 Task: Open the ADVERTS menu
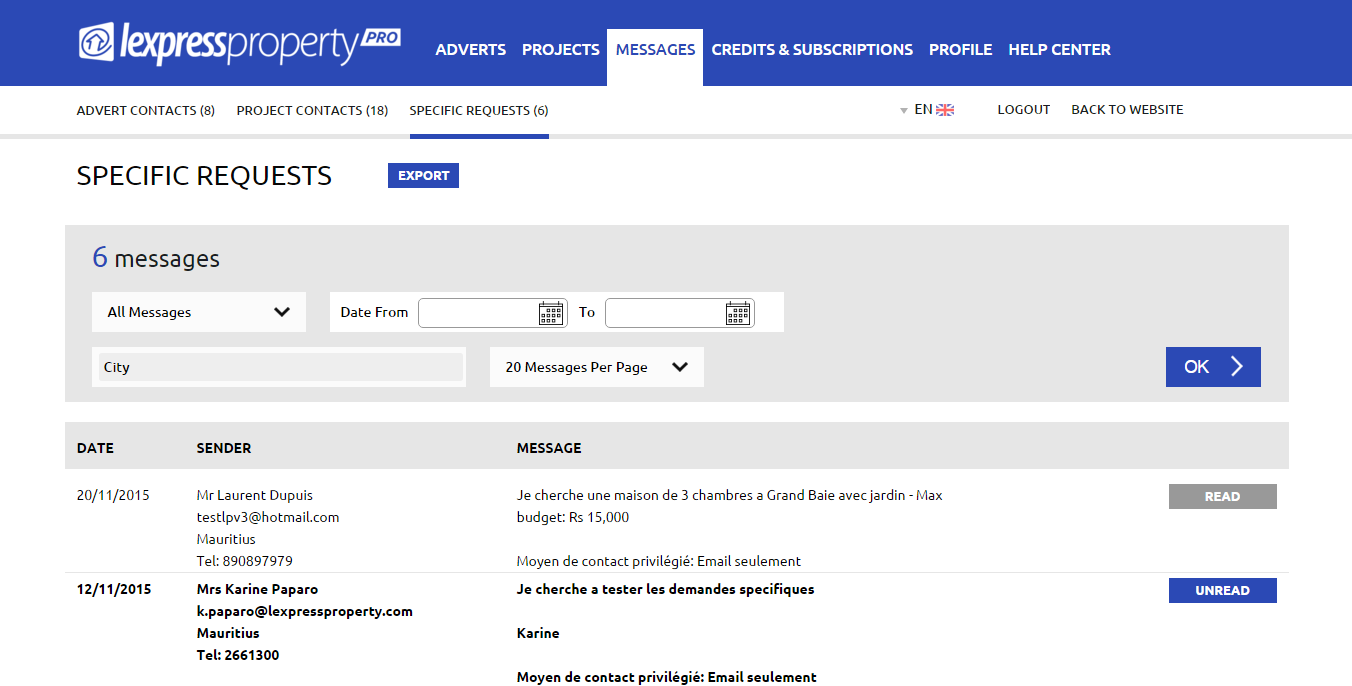tap(471, 49)
